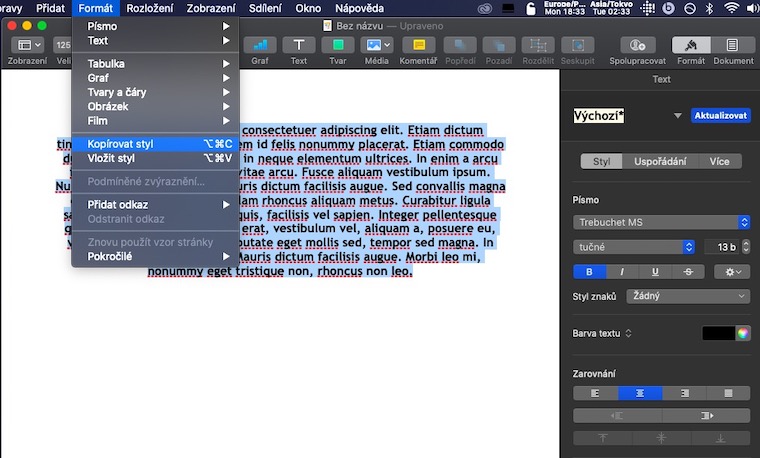
Task: Click Barva textu type selector
Action: [602, 333]
